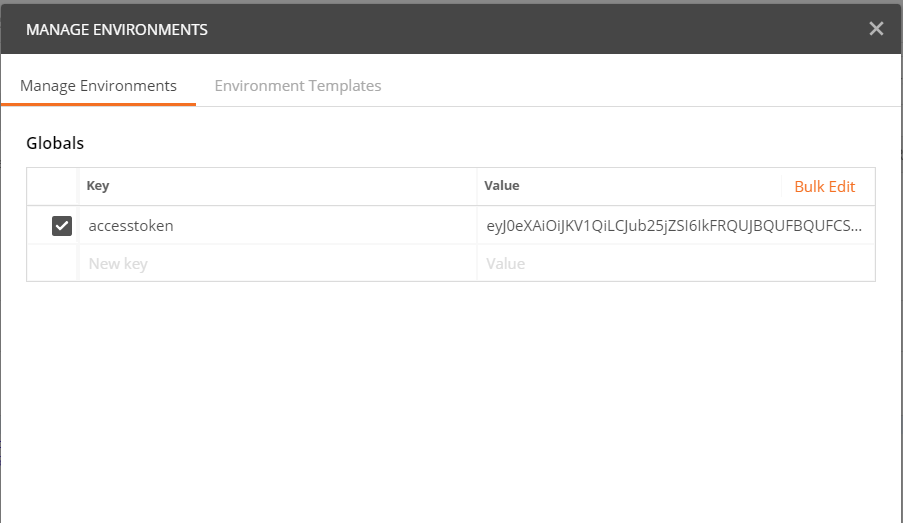
Task: Select the Manage Environments tab
Action: [x=98, y=86]
